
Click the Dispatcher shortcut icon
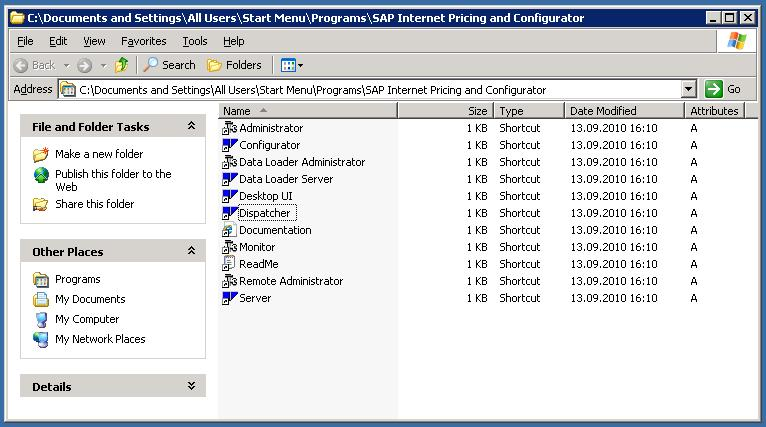230,213
